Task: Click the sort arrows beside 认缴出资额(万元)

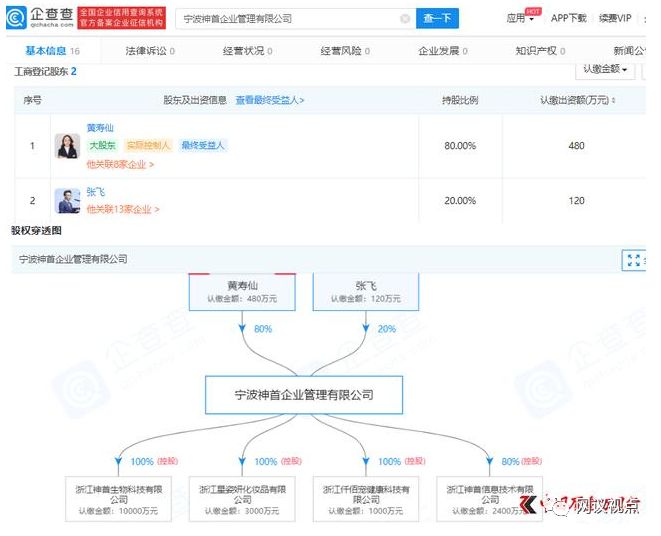Action: tap(614, 100)
